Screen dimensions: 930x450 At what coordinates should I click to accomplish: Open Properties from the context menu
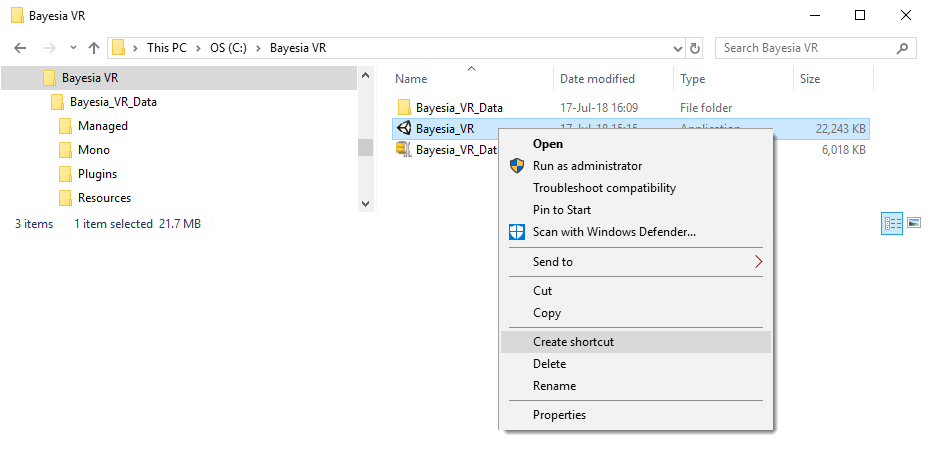pyautogui.click(x=559, y=415)
